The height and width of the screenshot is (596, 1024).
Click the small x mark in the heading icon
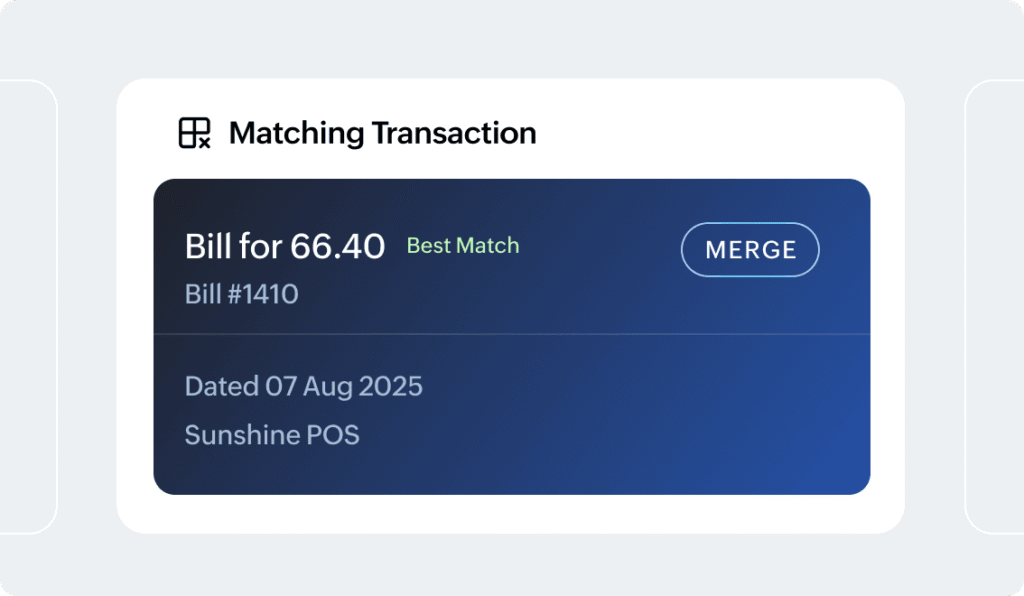(x=204, y=143)
